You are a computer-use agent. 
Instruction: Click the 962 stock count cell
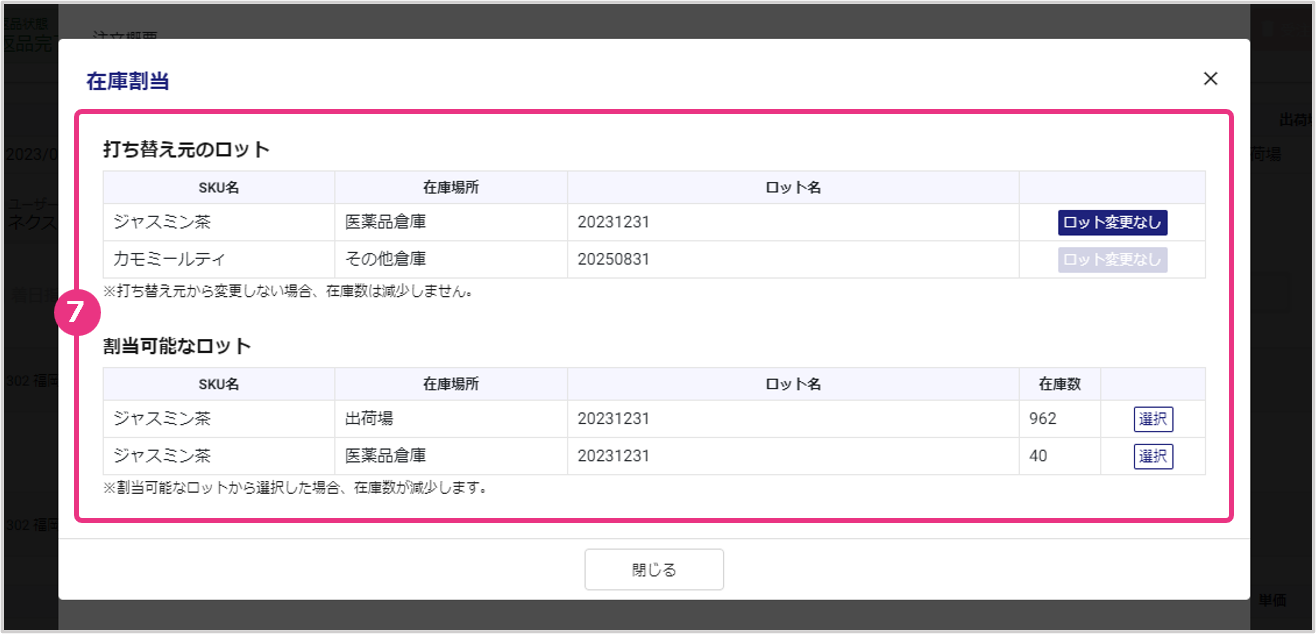(1042, 419)
